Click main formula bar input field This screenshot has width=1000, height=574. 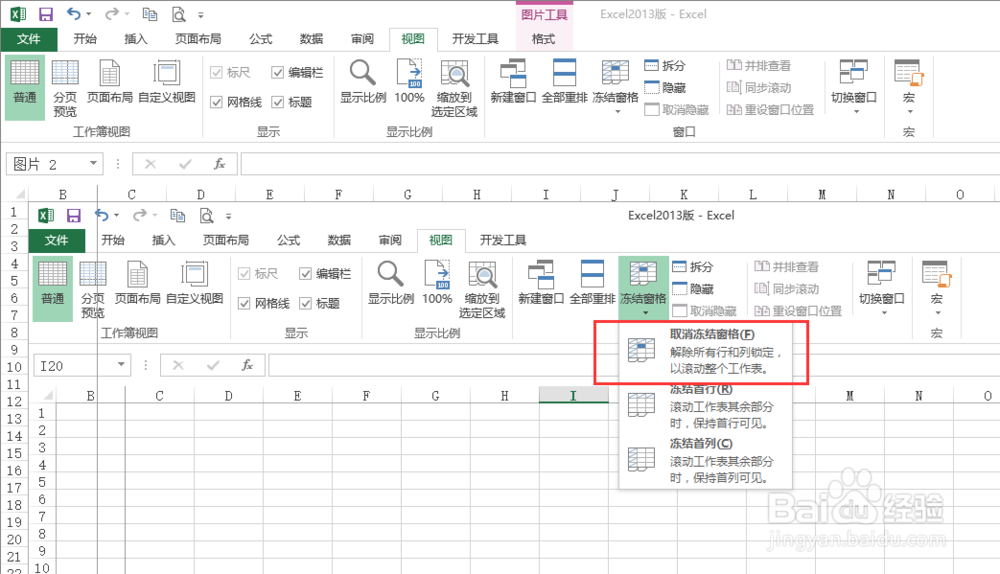tap(620, 164)
